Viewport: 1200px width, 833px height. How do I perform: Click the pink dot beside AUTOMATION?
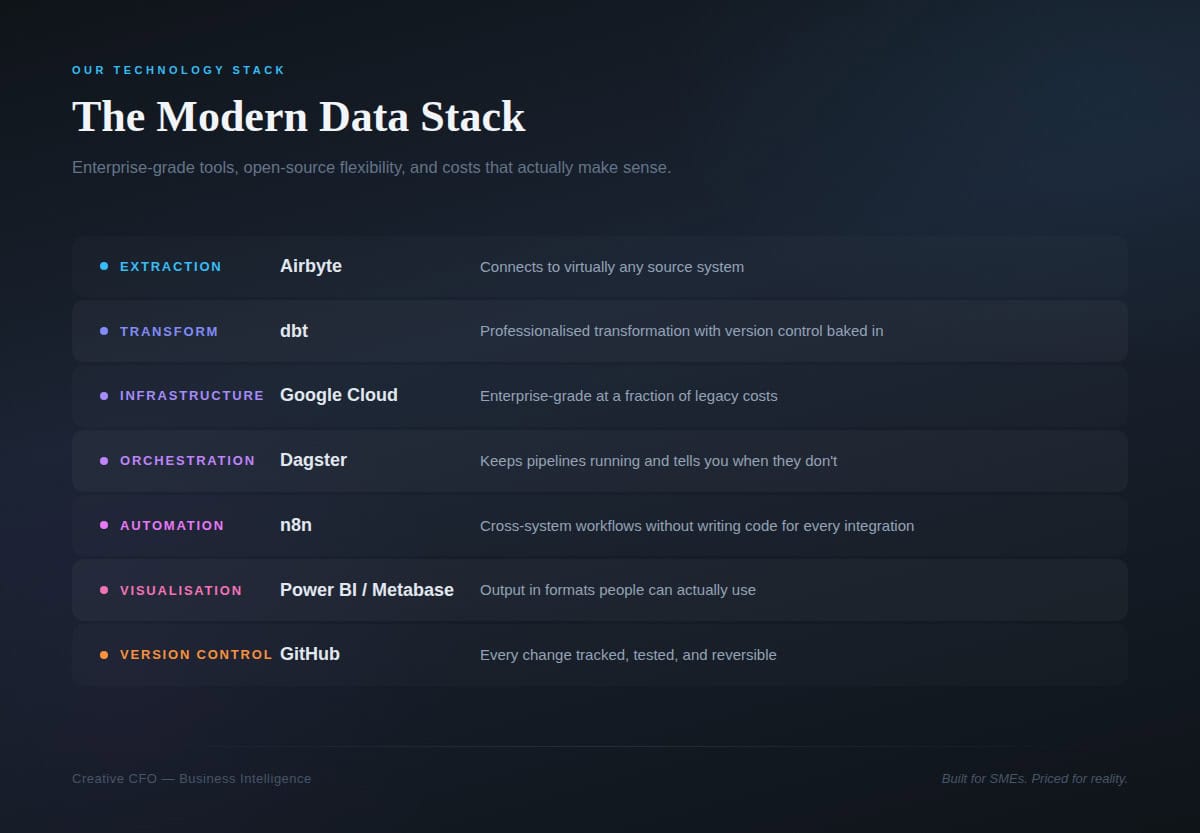tap(104, 525)
